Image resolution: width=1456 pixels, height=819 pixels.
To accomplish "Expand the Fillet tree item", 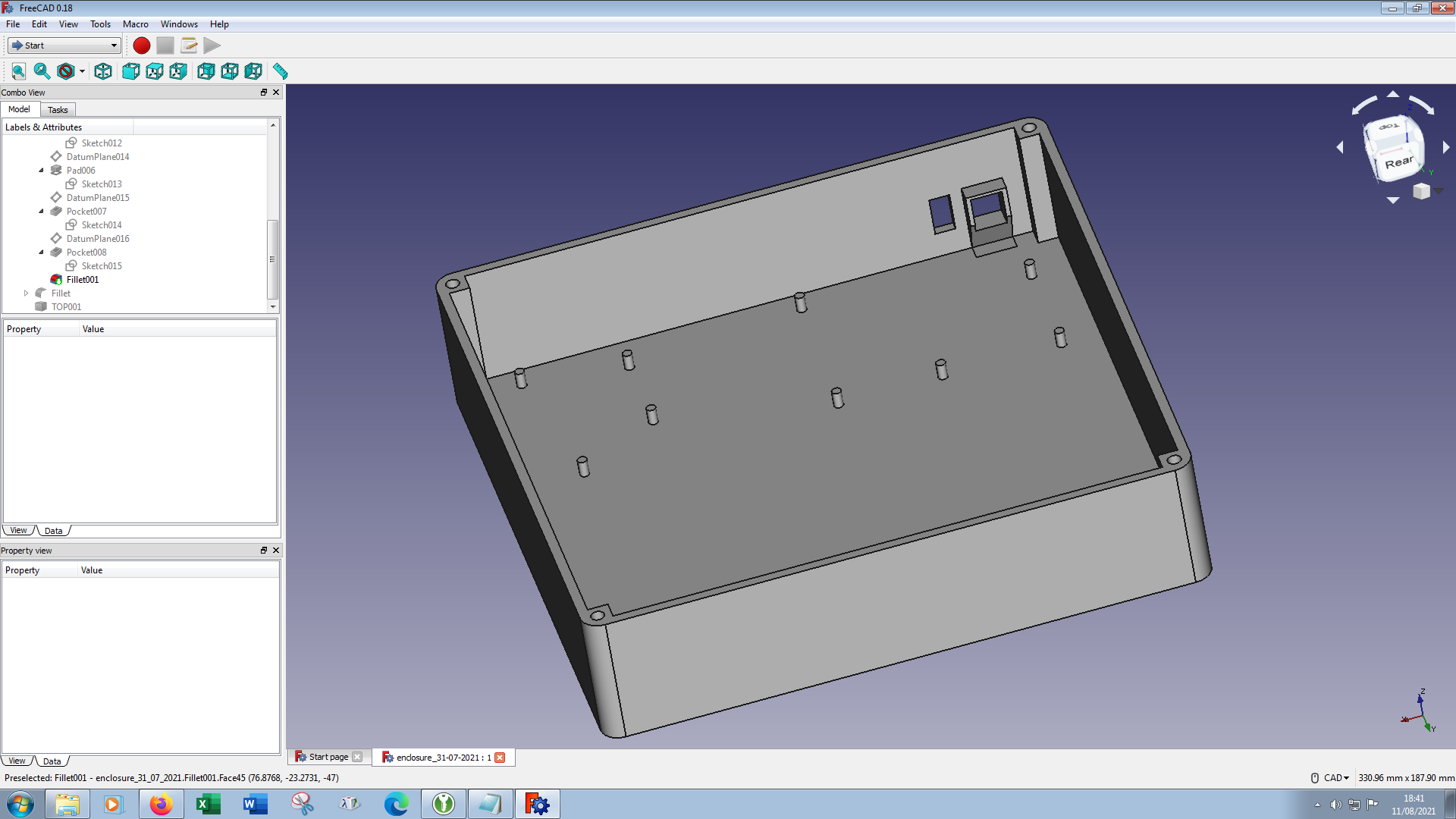I will 26,293.
